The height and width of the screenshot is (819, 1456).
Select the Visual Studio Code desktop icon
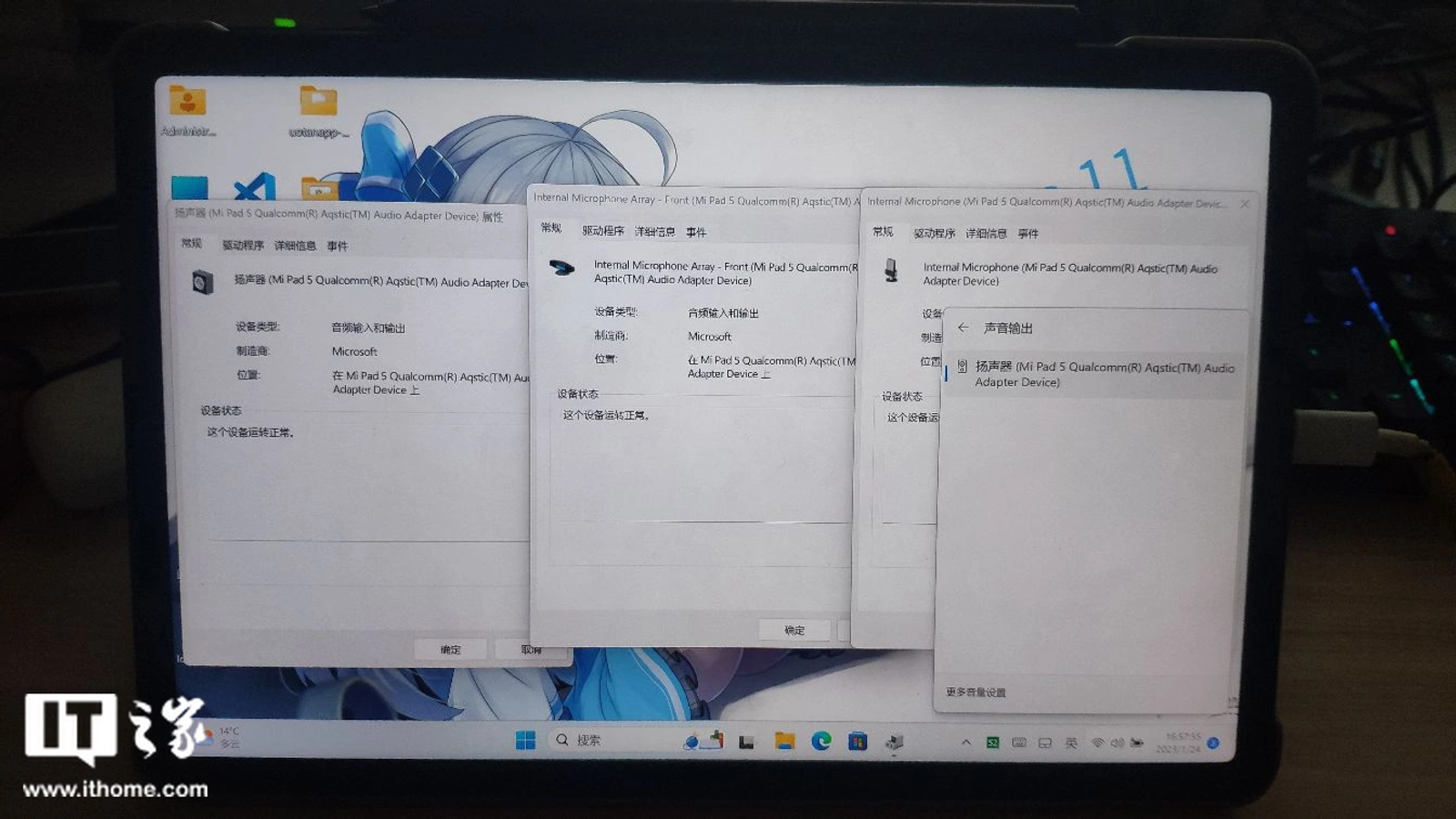(x=255, y=187)
